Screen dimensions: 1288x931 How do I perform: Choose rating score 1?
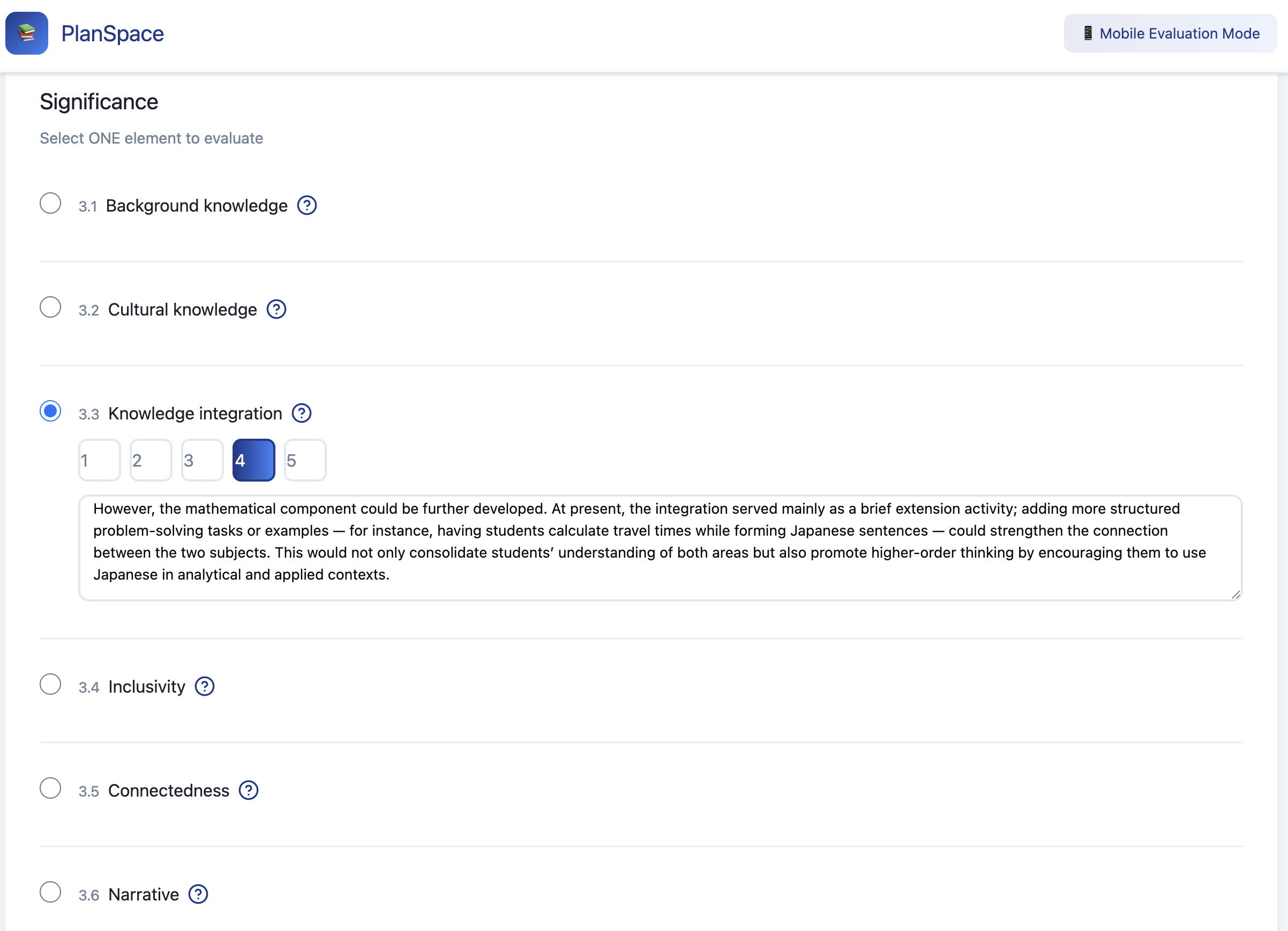tap(99, 460)
